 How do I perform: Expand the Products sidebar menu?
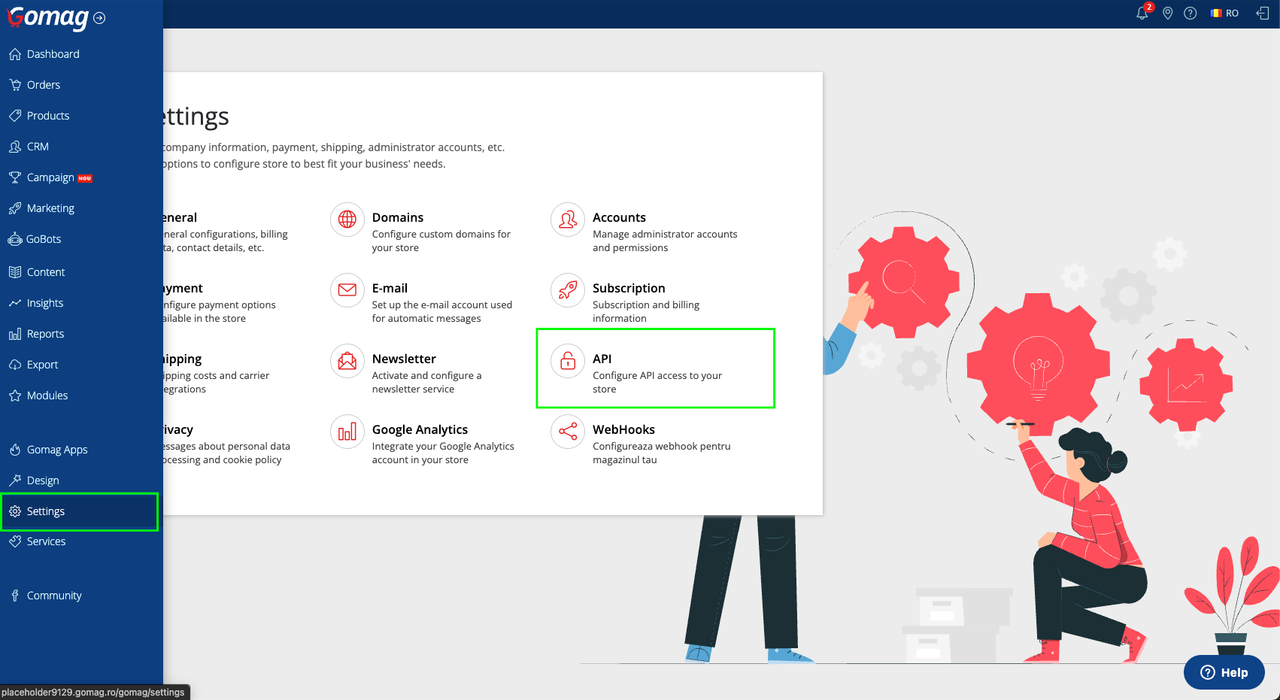pos(48,116)
